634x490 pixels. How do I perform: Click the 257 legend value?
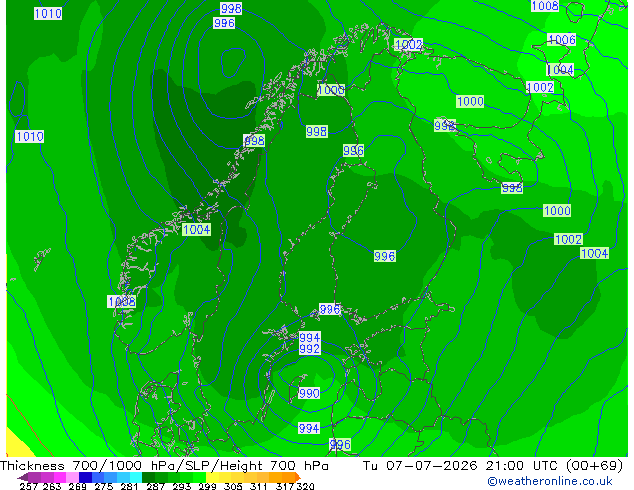tap(29, 486)
